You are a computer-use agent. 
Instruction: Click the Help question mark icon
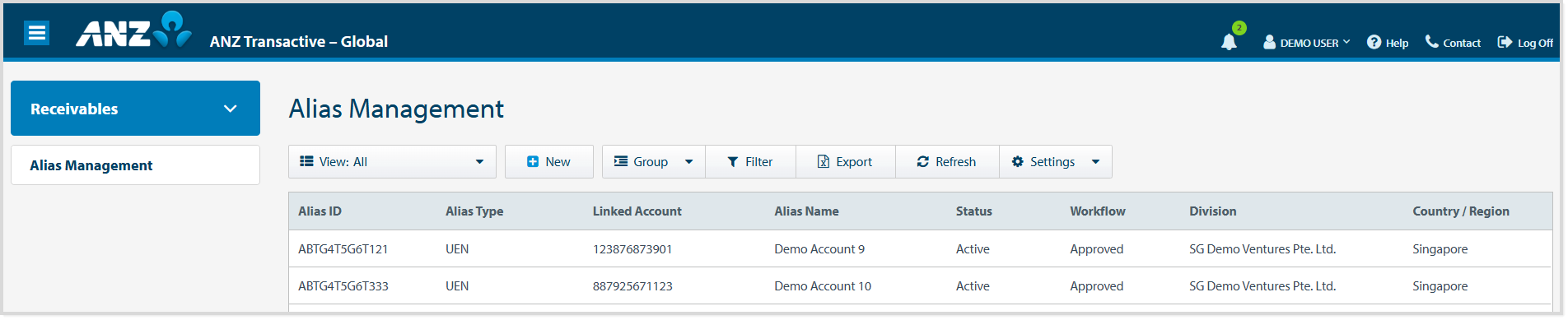[1374, 42]
